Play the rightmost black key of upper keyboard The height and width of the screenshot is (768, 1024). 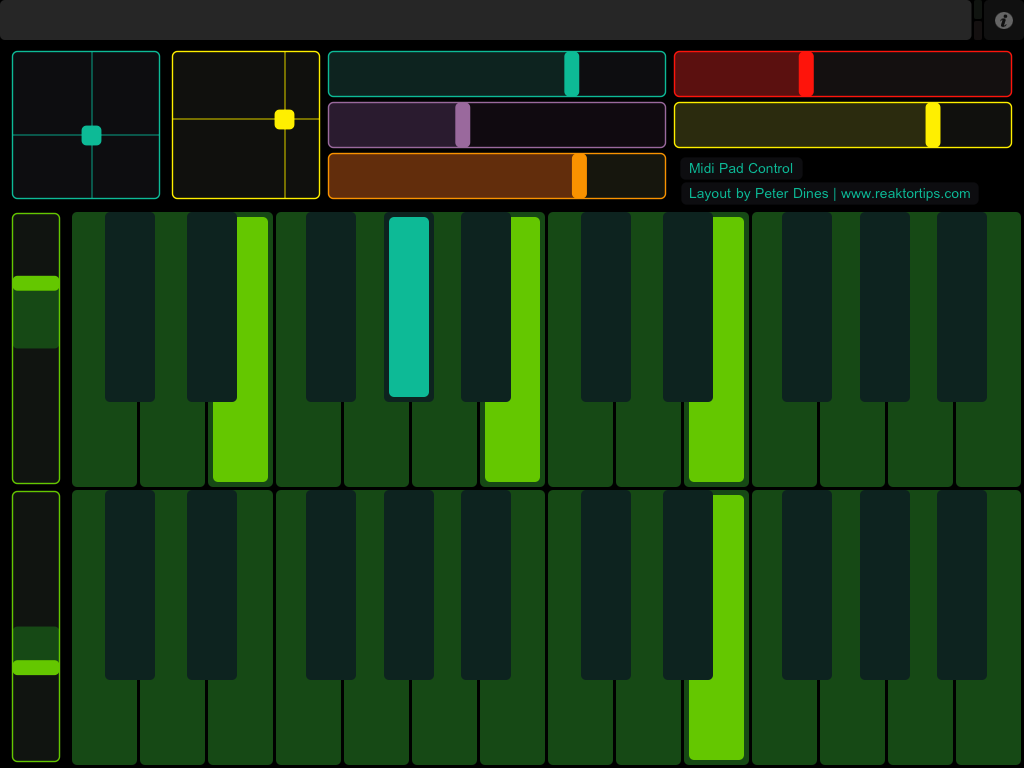click(962, 307)
